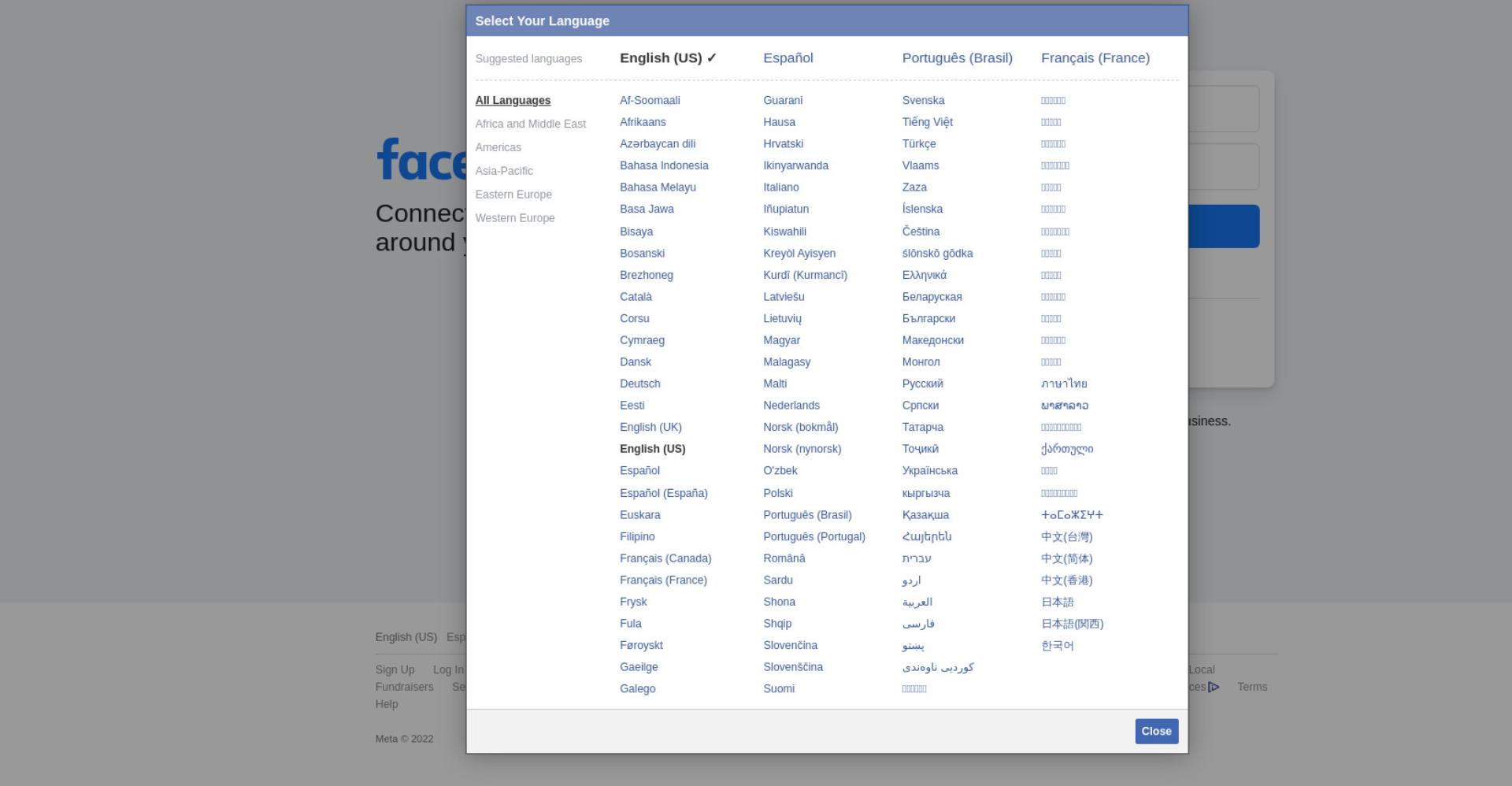
Task: Select Norsk (bokmål)
Action: point(800,427)
